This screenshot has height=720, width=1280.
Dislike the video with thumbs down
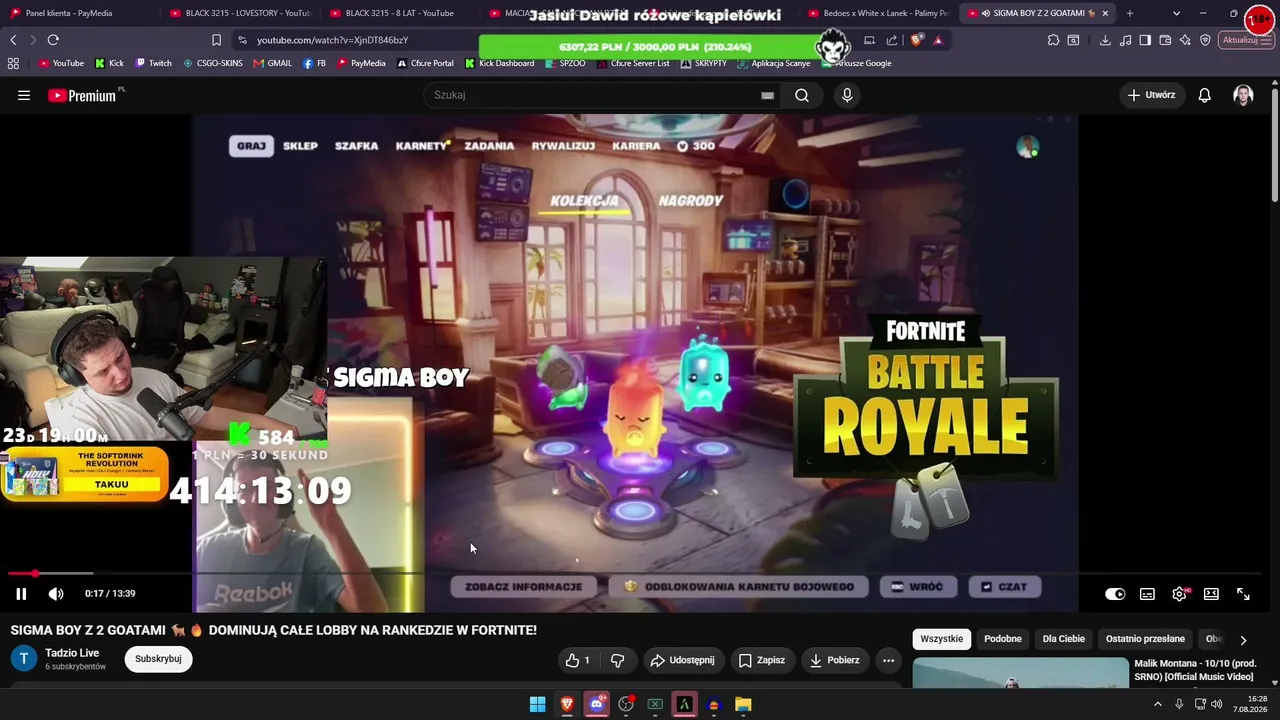617,660
